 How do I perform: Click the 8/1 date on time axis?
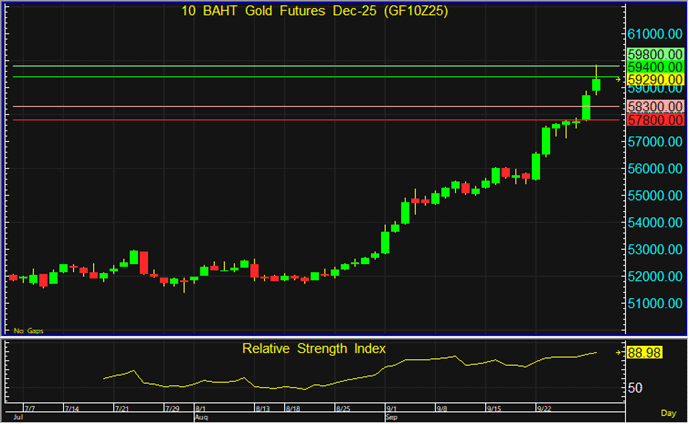tap(200, 409)
